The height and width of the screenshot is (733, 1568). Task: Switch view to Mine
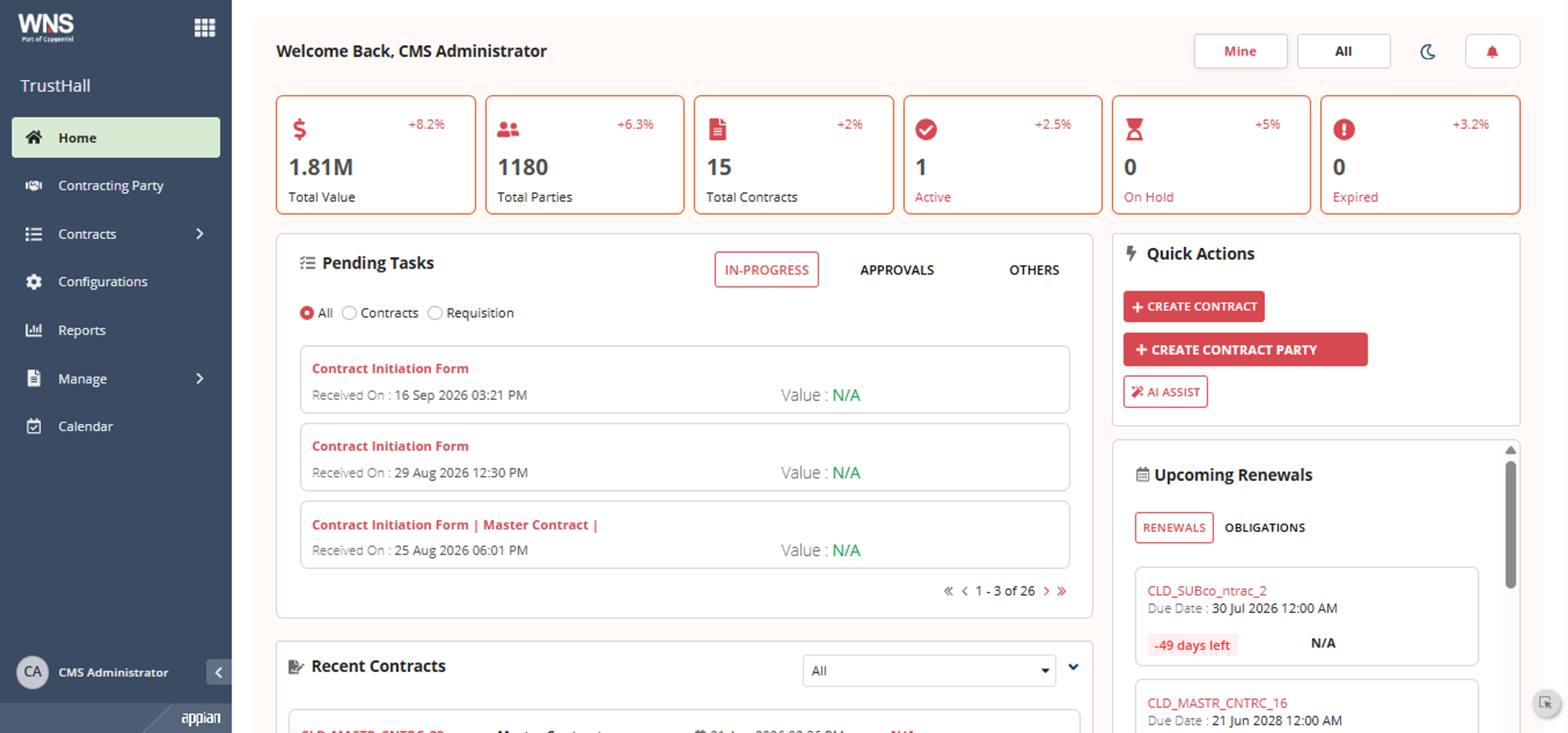click(x=1240, y=51)
